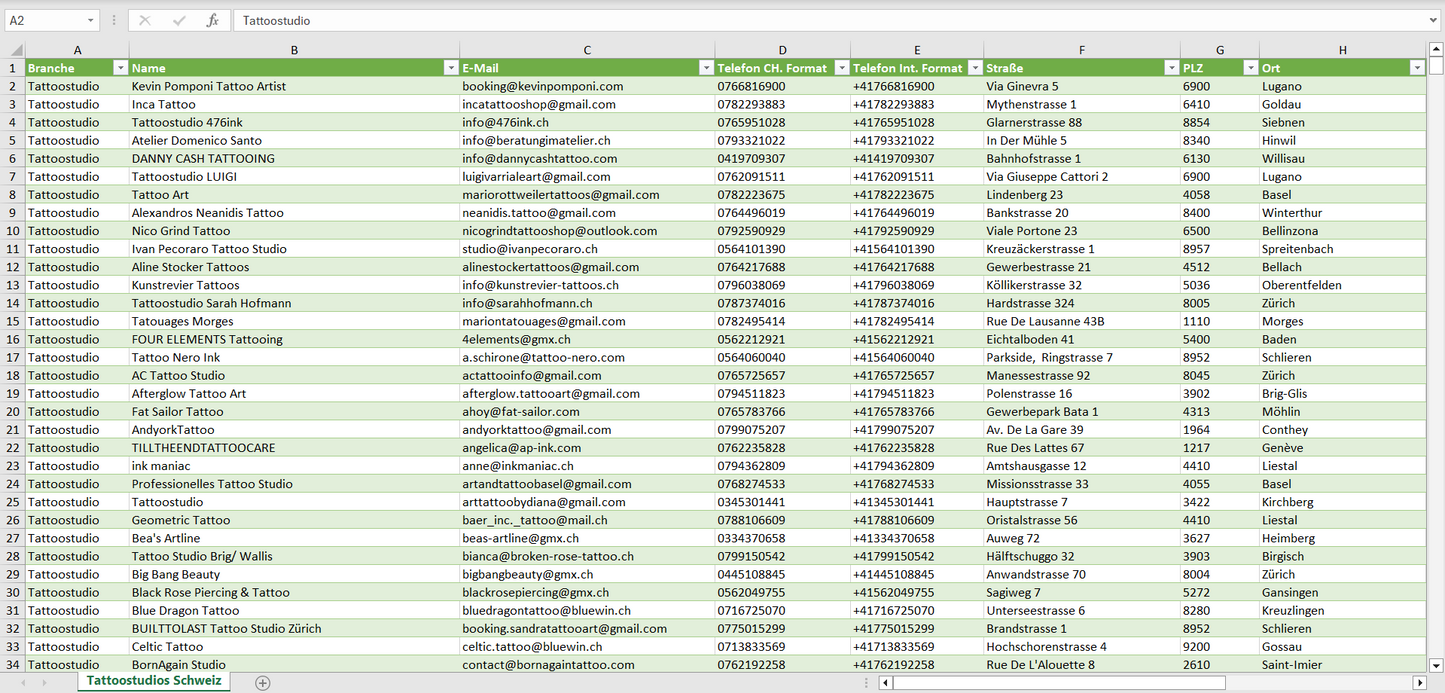Click the horizontal scrollbar right arrow
The height and width of the screenshot is (693, 1445).
pos(1419,682)
